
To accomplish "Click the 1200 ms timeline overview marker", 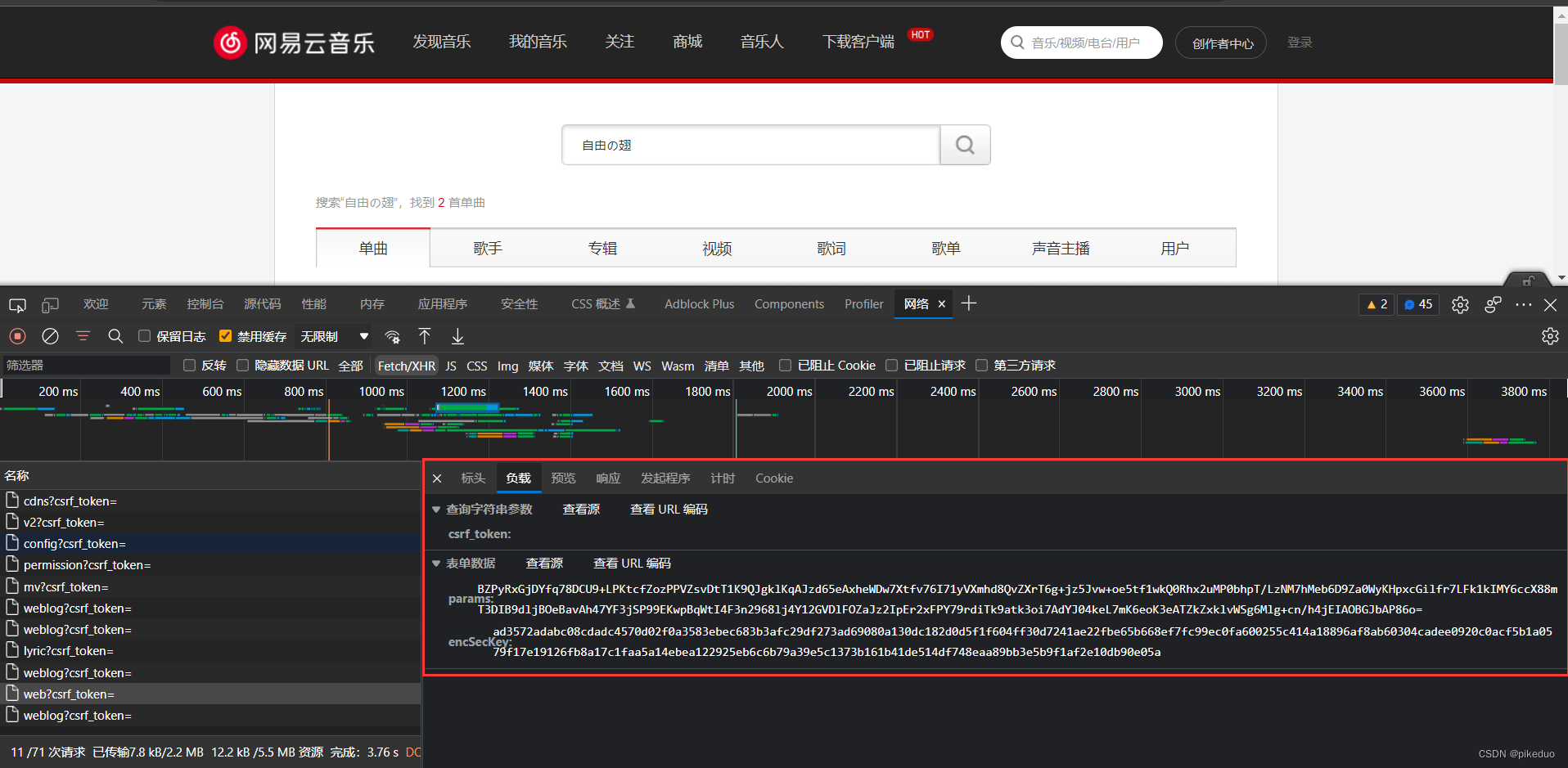I will click(463, 392).
